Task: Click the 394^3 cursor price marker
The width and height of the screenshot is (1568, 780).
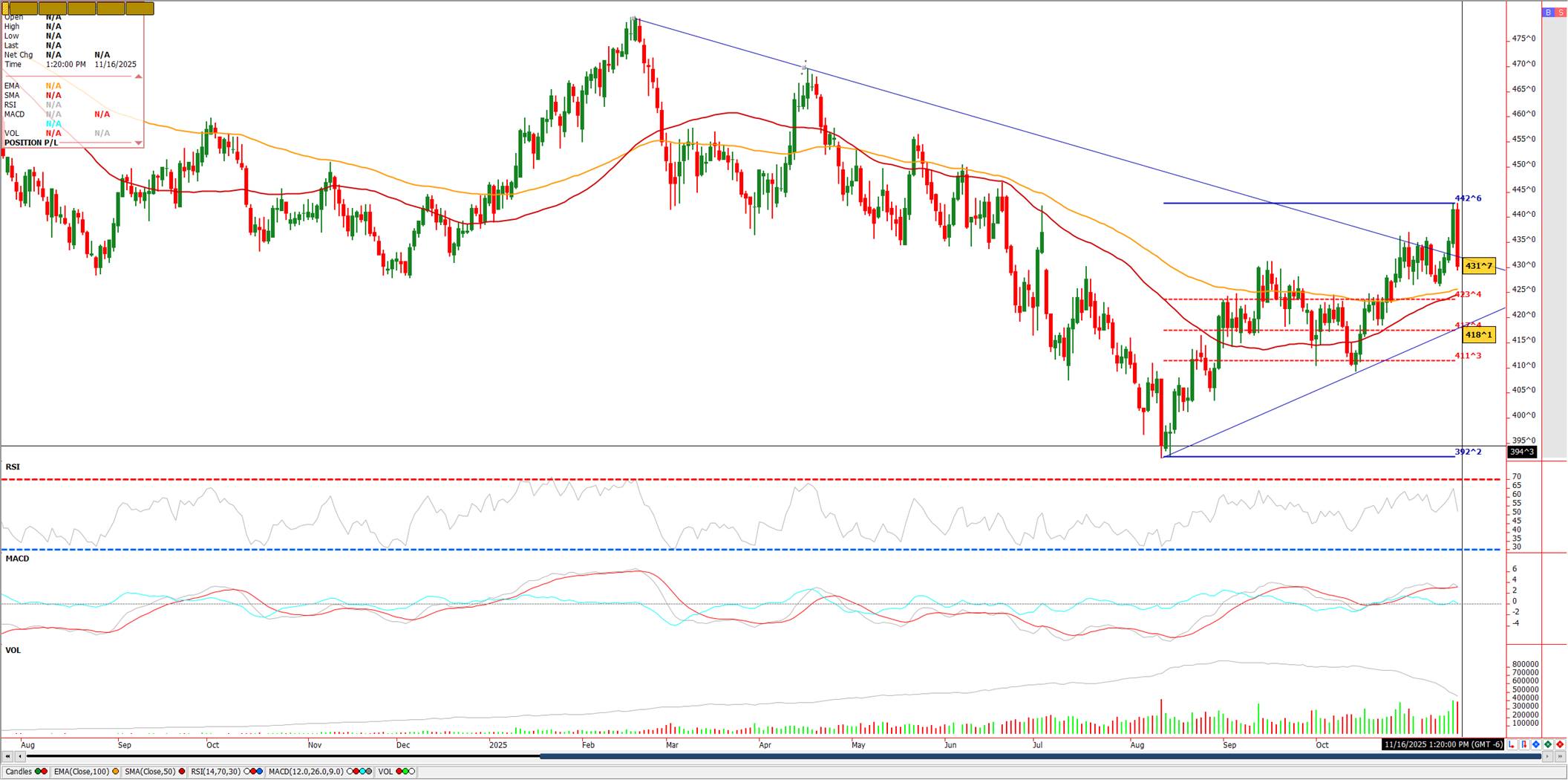Action: (x=1522, y=452)
